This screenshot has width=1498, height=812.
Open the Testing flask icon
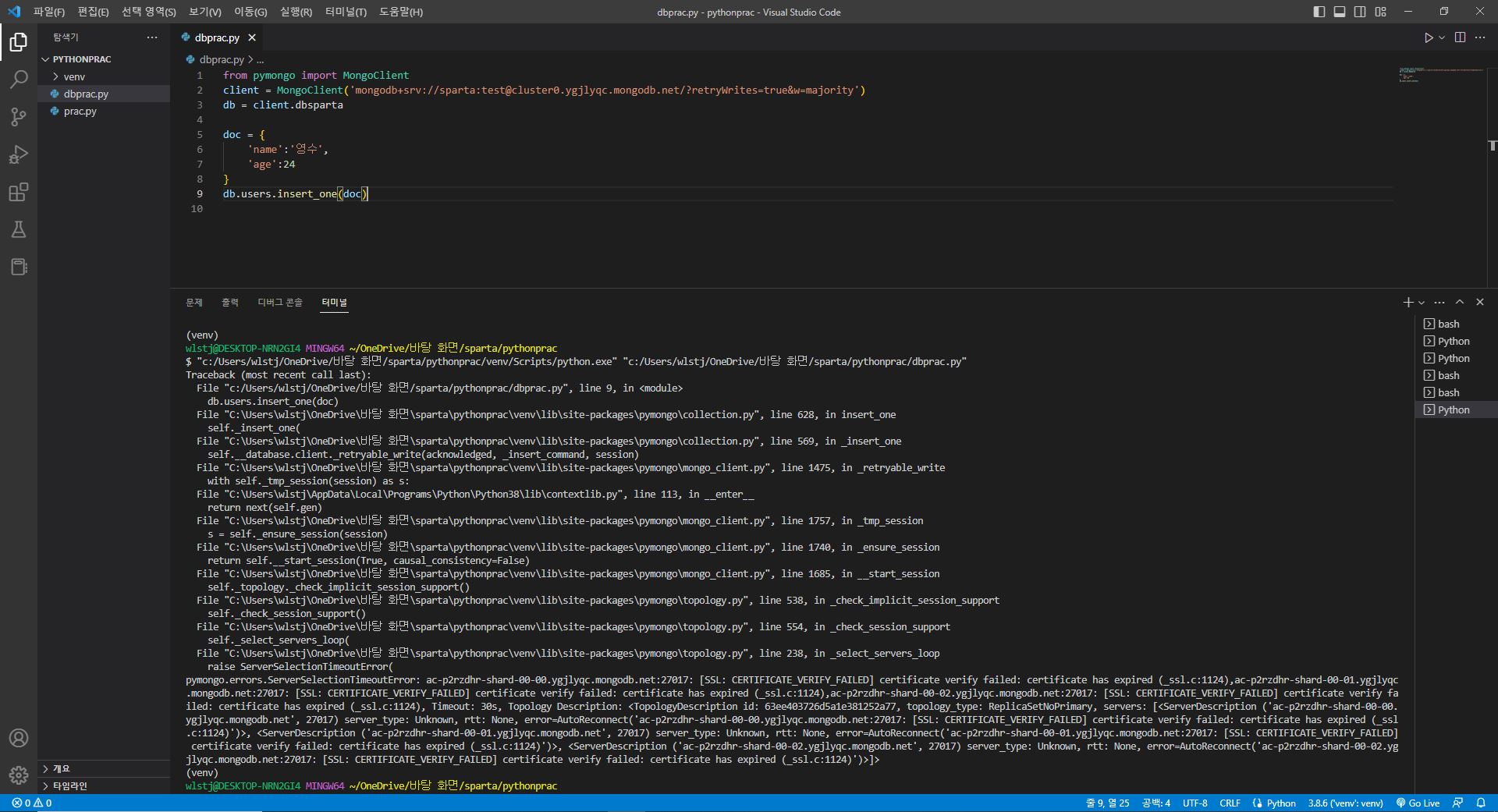[19, 229]
